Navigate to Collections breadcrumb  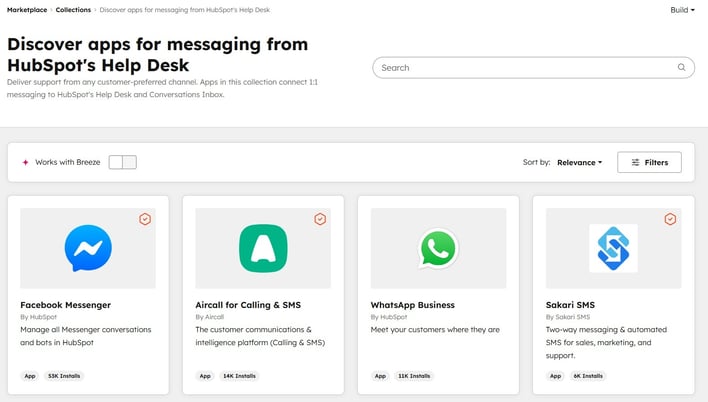[73, 10]
